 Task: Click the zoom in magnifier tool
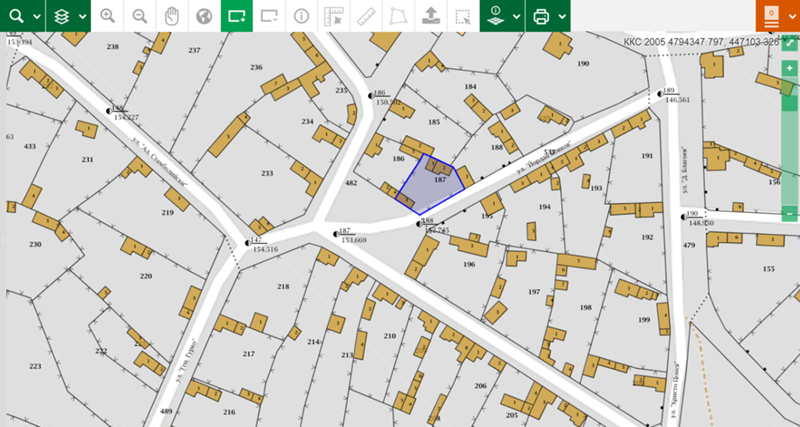[108, 16]
